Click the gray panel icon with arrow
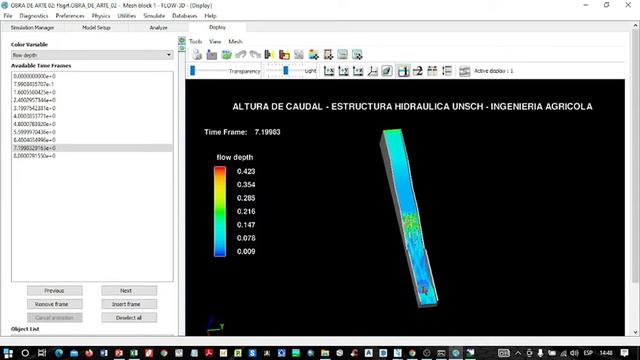Image resolution: width=640 pixels, height=360 pixels. tap(357, 54)
